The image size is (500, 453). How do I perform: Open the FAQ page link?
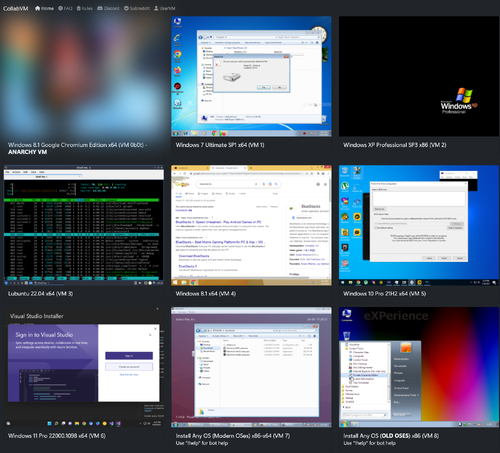(x=65, y=8)
